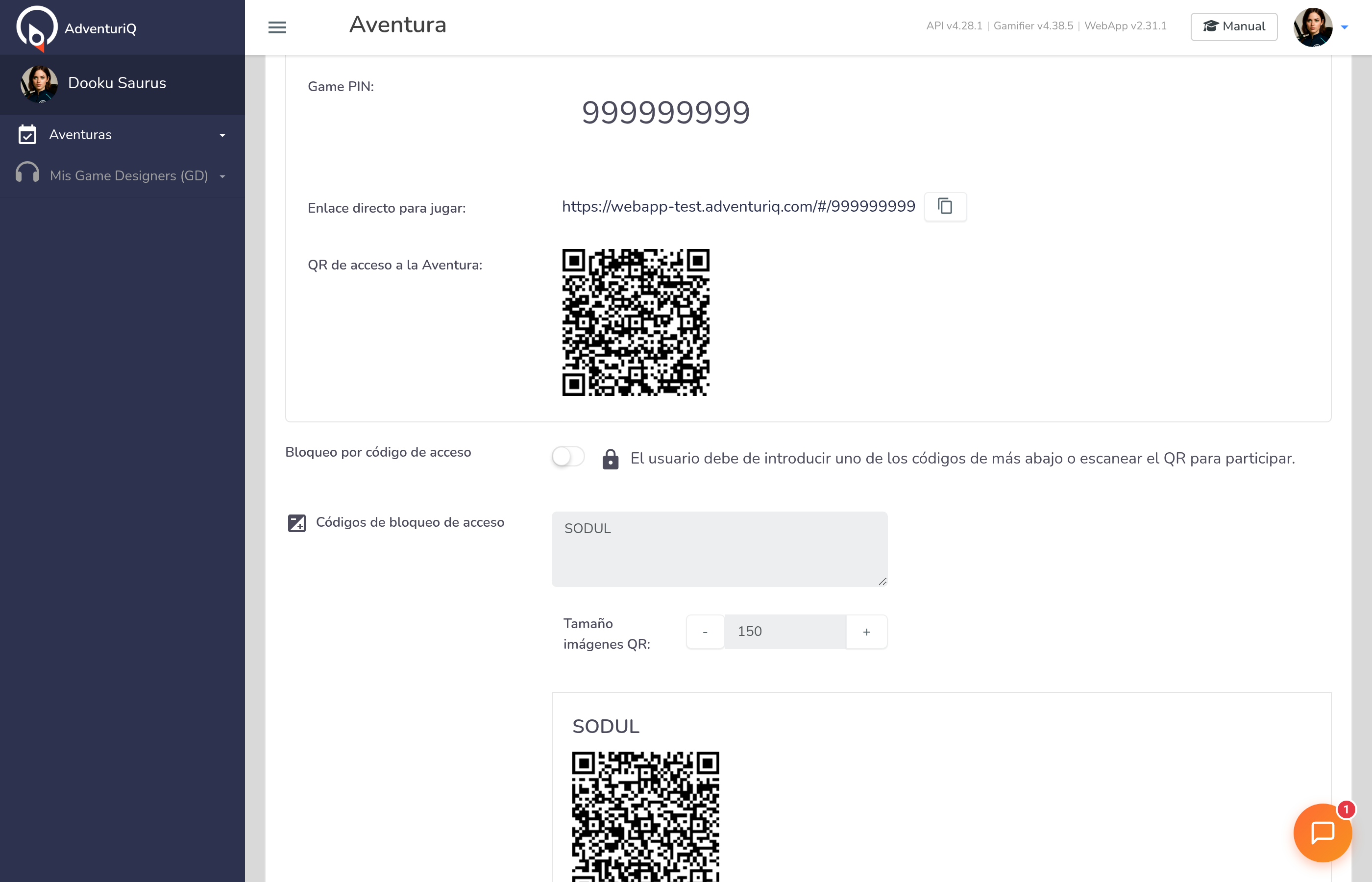Click the SODUL code heading
This screenshot has height=882, width=1372.
pos(606,726)
